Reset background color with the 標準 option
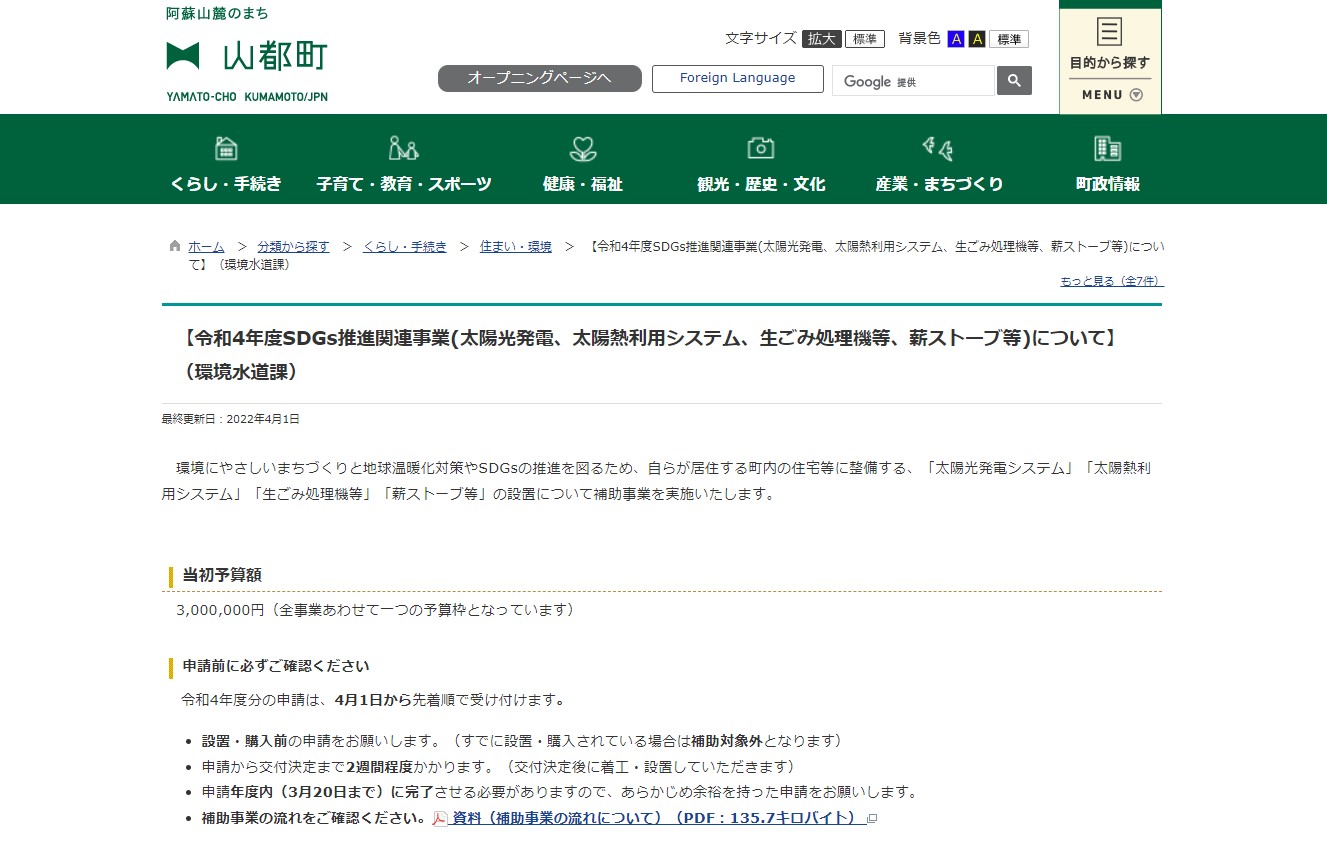The image size is (1327, 863). [x=1009, y=39]
